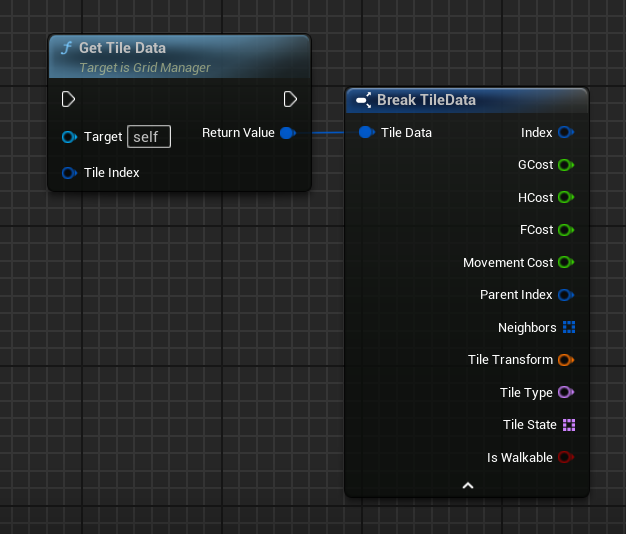Click the Index output pin
This screenshot has width=626, height=534.
pyautogui.click(x=565, y=132)
